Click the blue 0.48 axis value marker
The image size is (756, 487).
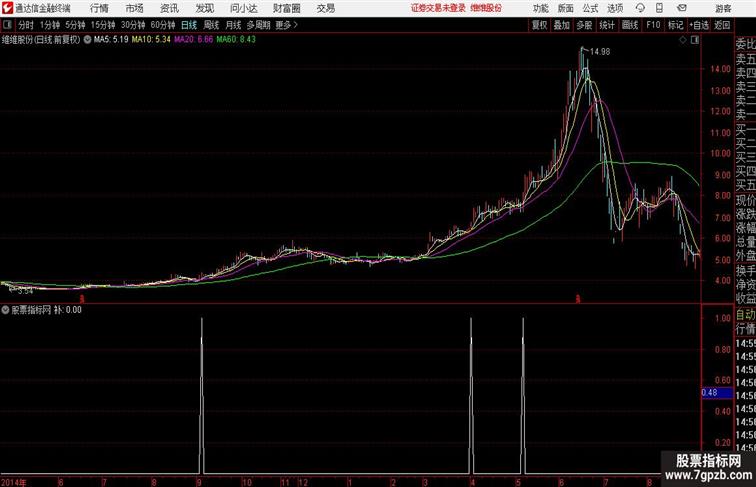click(x=717, y=392)
